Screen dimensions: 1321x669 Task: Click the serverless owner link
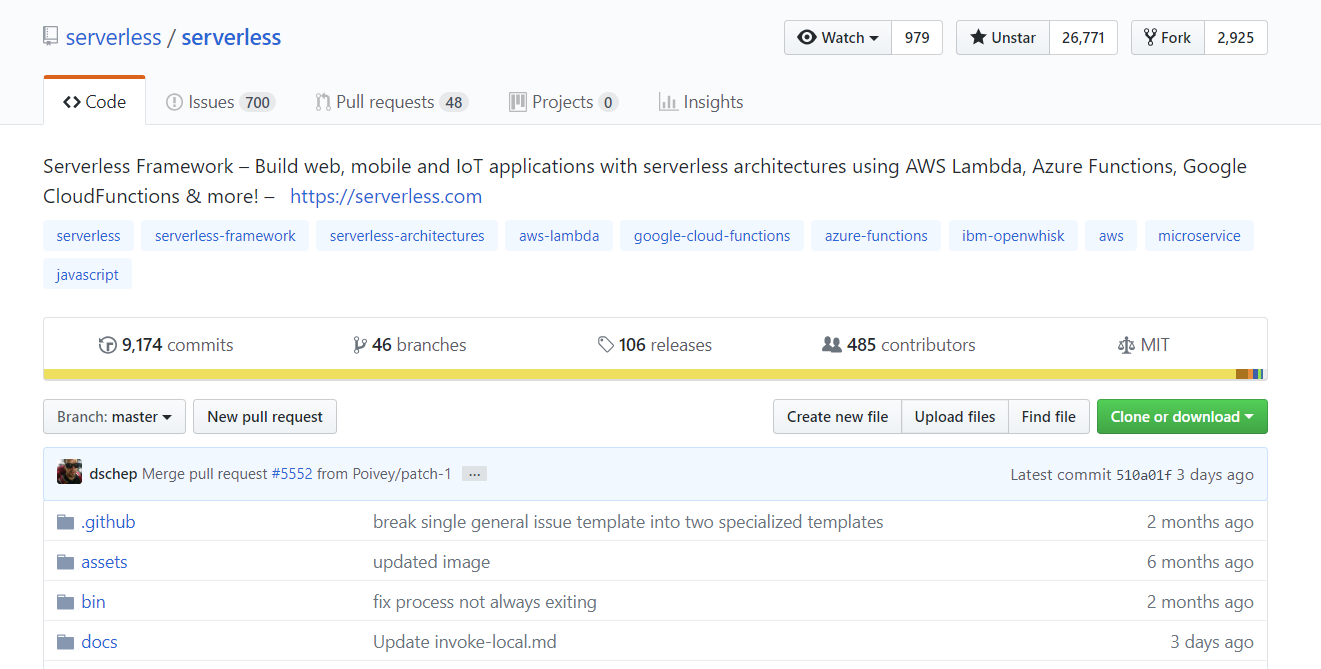(113, 37)
